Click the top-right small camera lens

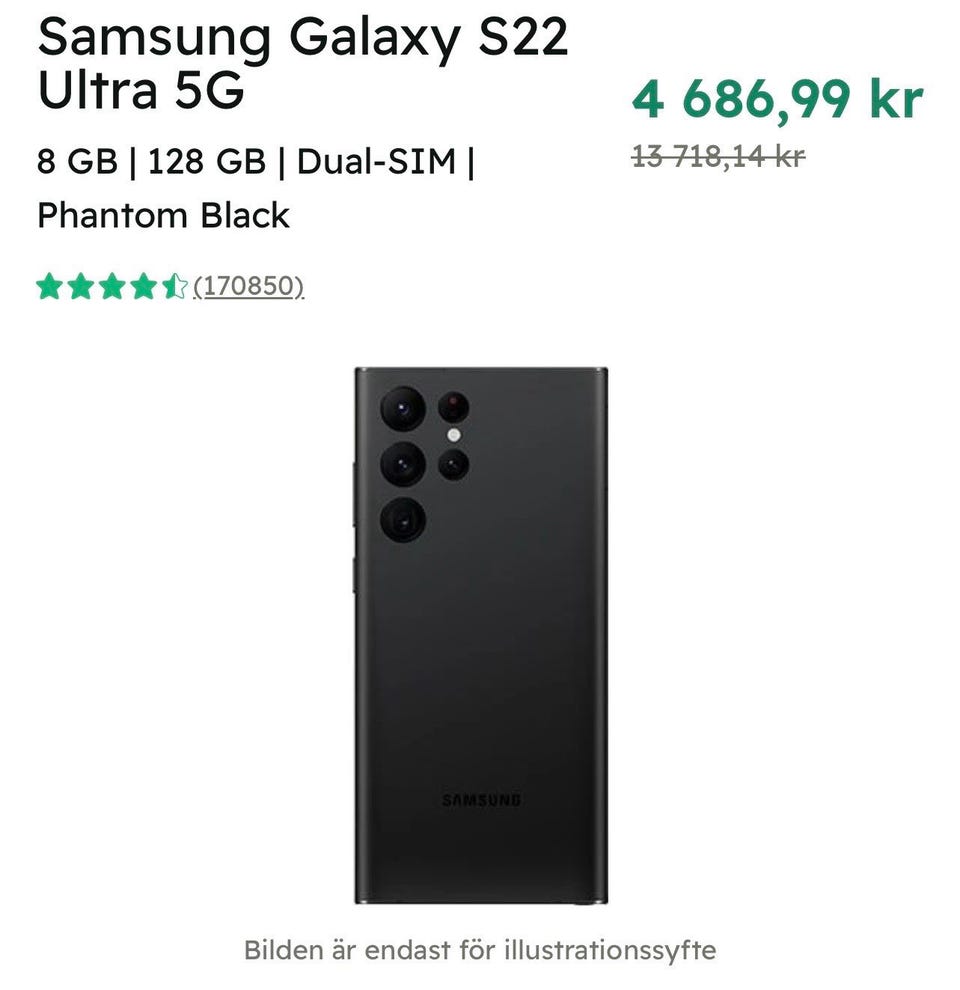point(454,405)
